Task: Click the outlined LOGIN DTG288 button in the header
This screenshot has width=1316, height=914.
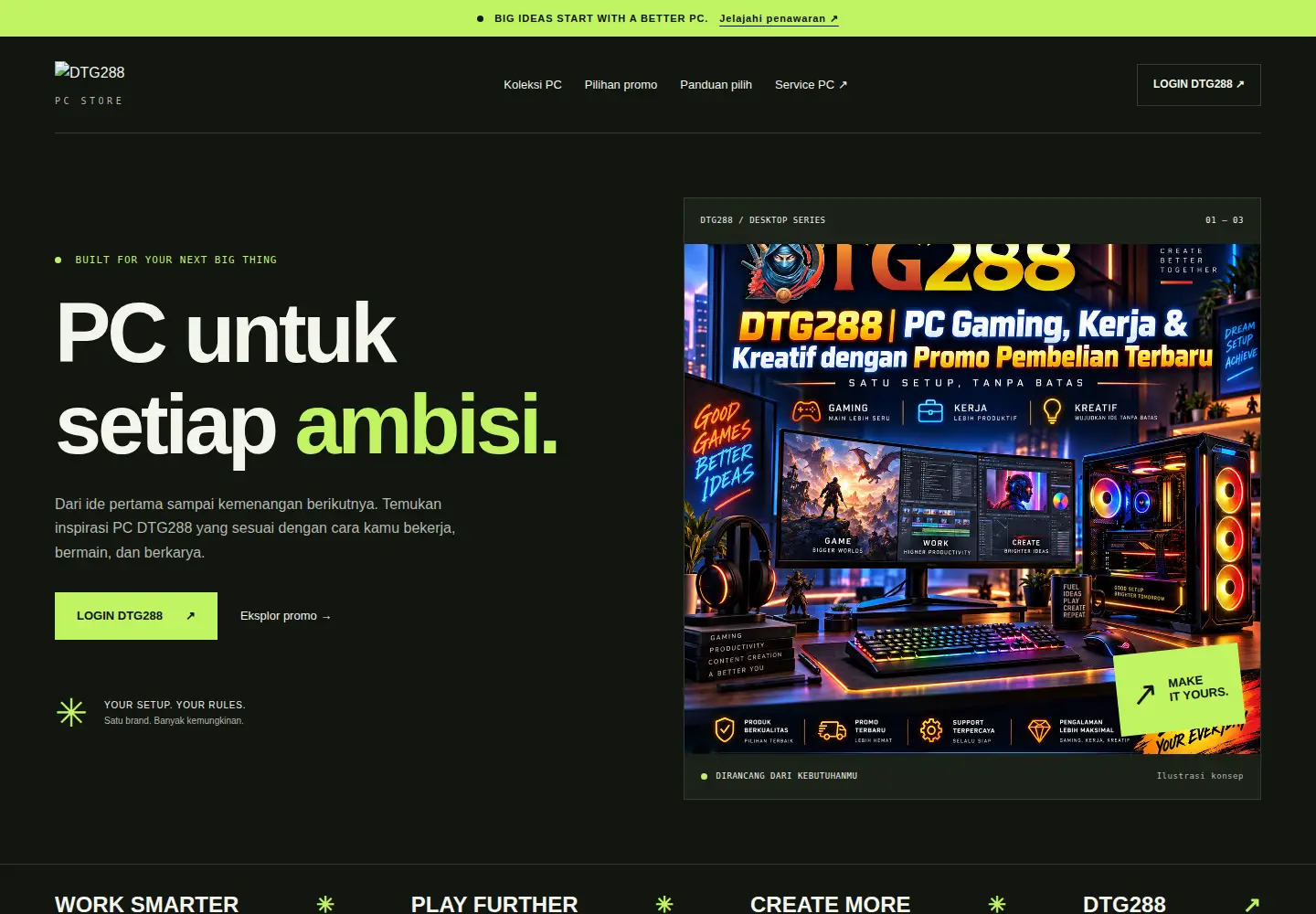Action: 1198,84
